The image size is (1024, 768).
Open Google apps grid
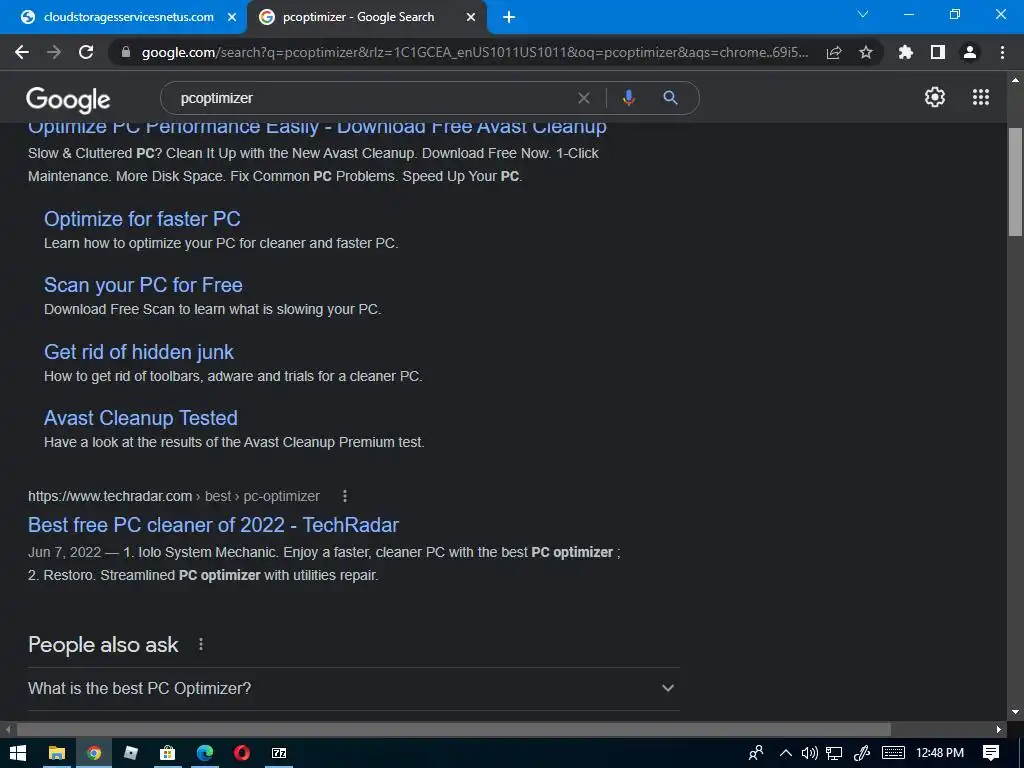pos(981,97)
